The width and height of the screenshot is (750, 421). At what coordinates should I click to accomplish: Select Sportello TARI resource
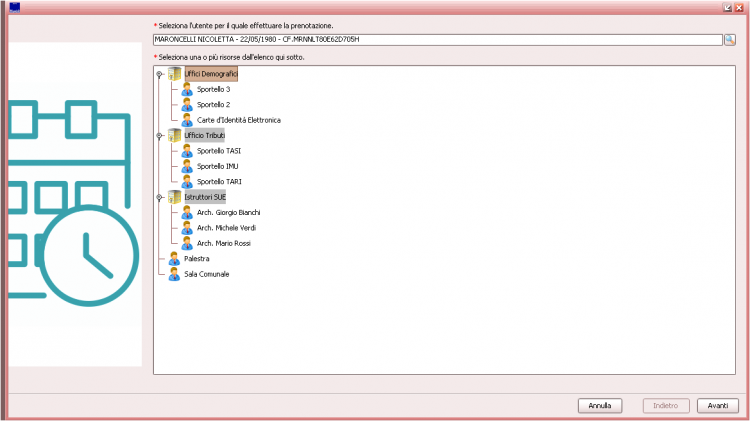[x=220, y=182]
